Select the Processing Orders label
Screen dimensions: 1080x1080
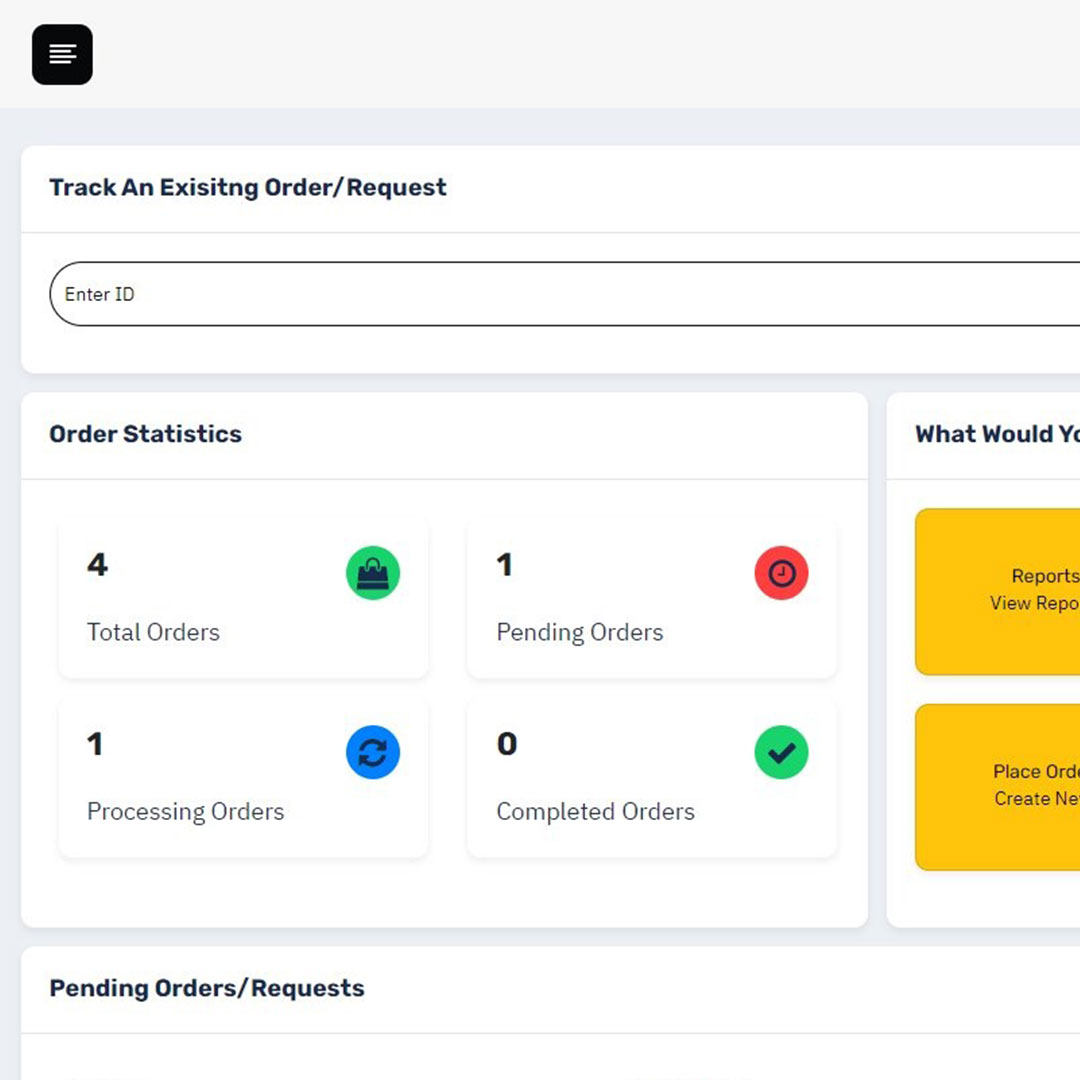[x=185, y=811]
